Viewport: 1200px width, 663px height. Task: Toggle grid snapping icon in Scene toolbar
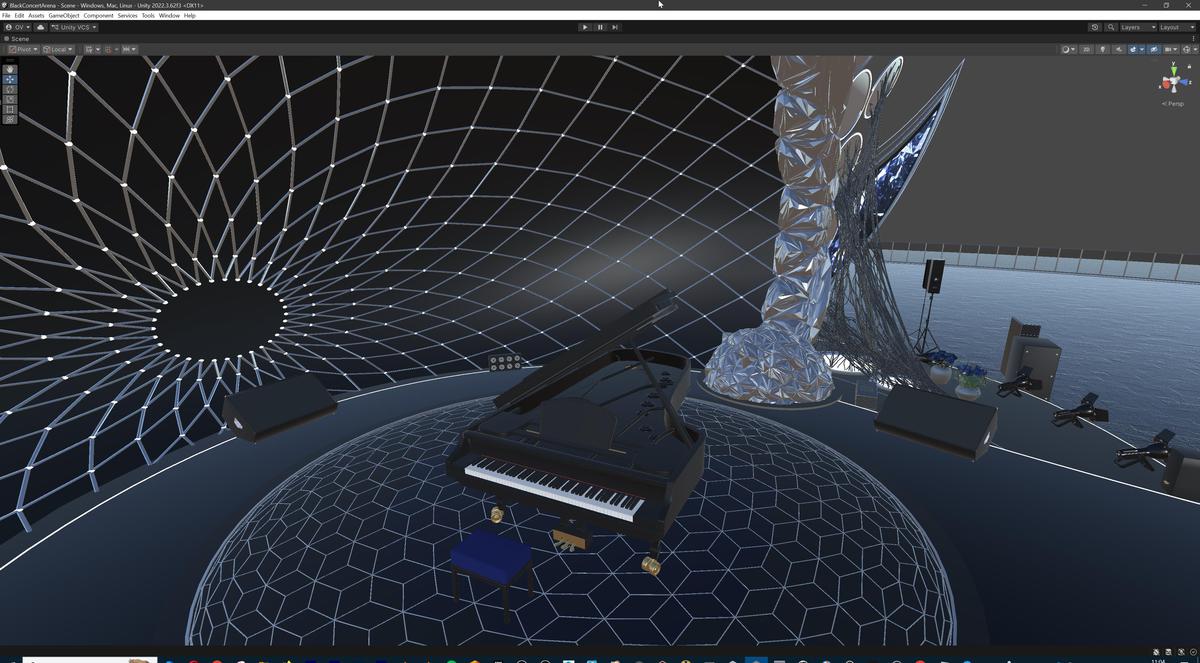[x=108, y=49]
